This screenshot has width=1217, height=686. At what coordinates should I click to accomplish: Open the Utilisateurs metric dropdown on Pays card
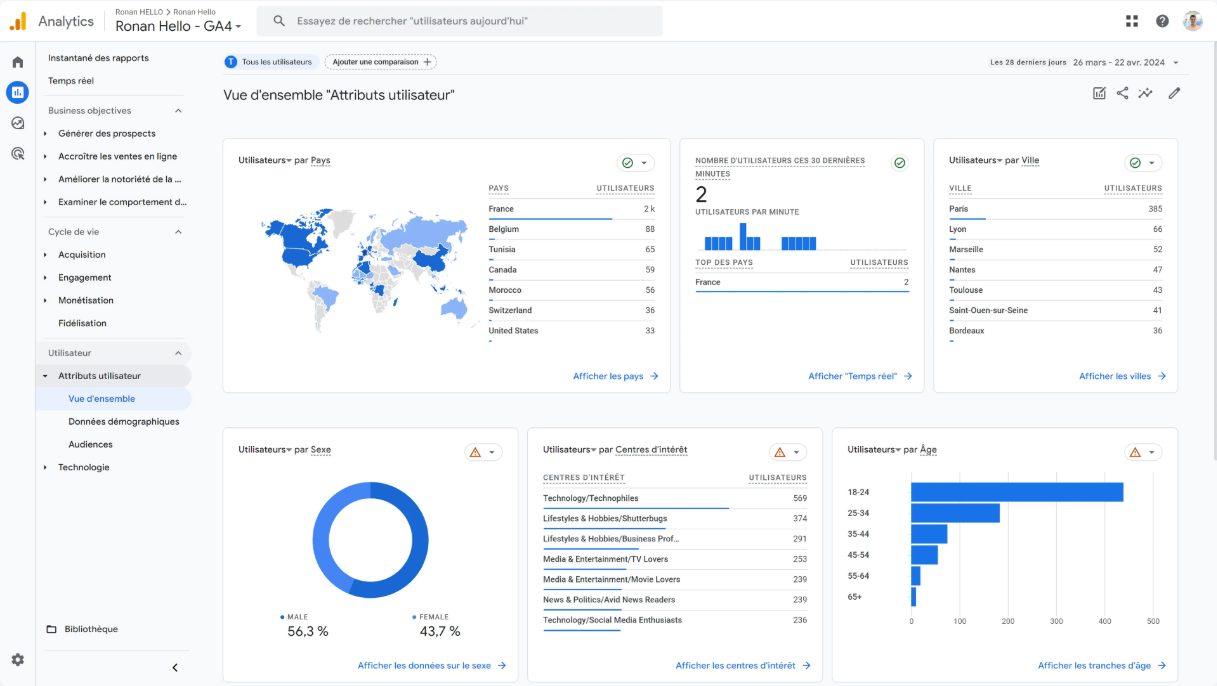(265, 160)
